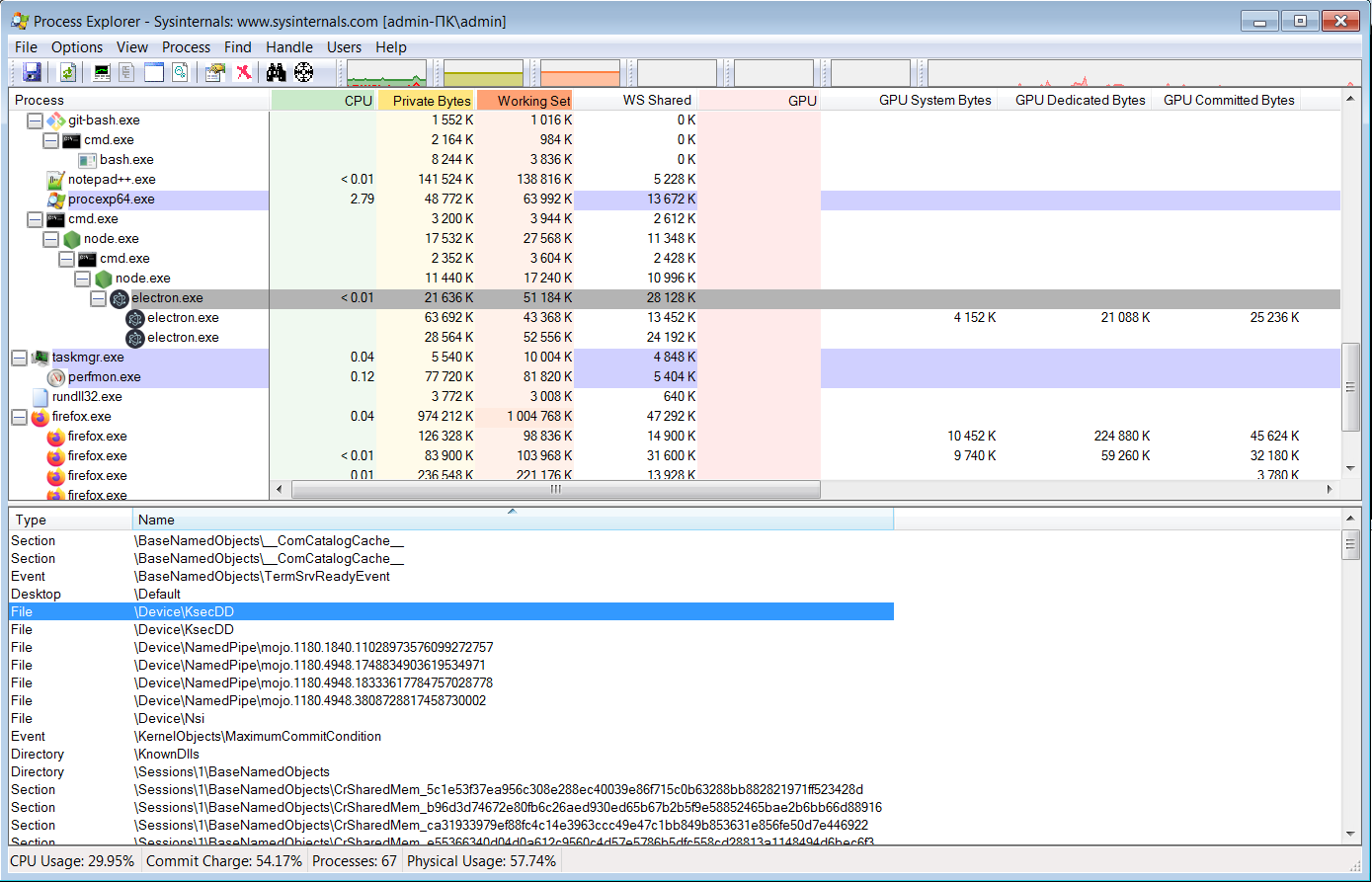This screenshot has width=1372, height=882.
Task: Select the perfmon.exe process row
Action: [x=675, y=377]
